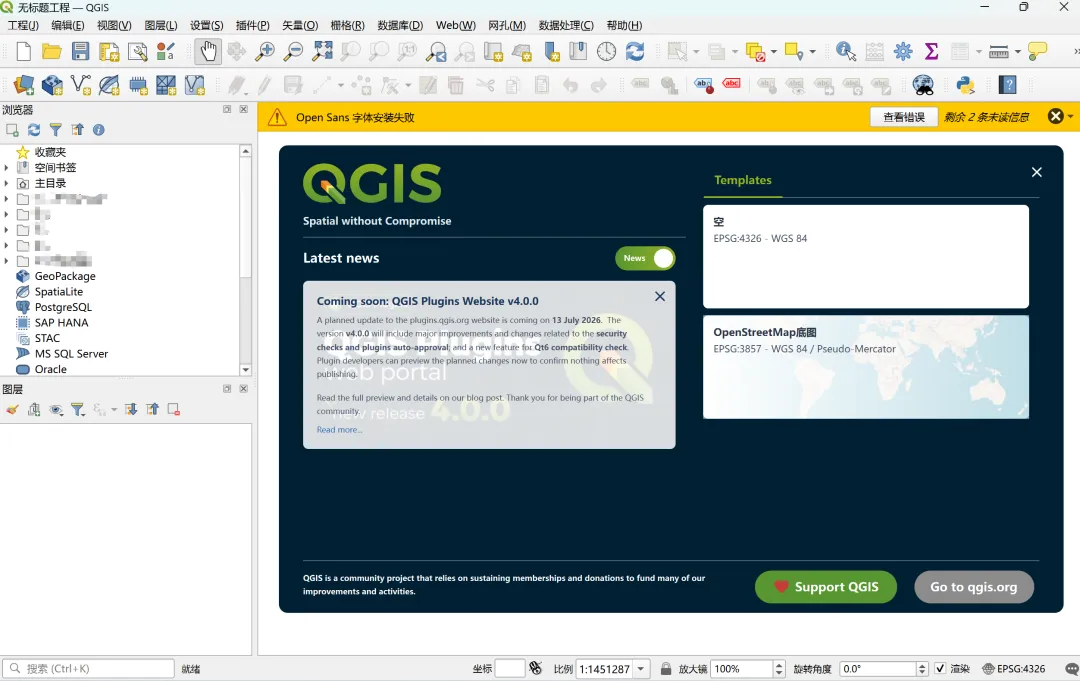This screenshot has width=1080, height=681.
Task: Open the 栅格(R) menu
Action: coord(348,25)
